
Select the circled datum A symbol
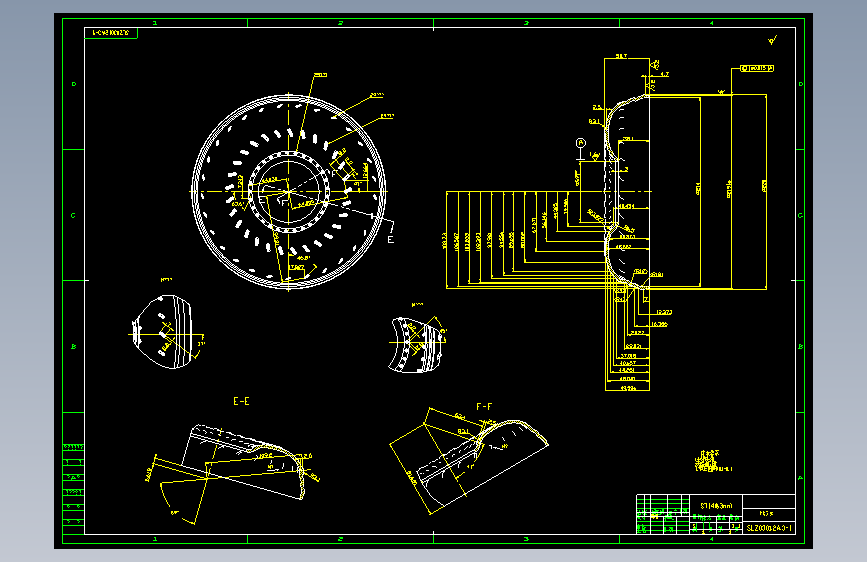pyautogui.click(x=581, y=143)
